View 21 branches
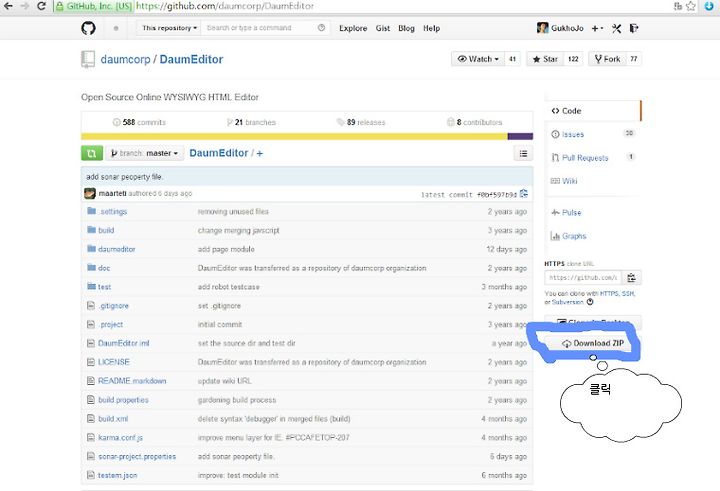The width and height of the screenshot is (720, 491). (x=251, y=122)
